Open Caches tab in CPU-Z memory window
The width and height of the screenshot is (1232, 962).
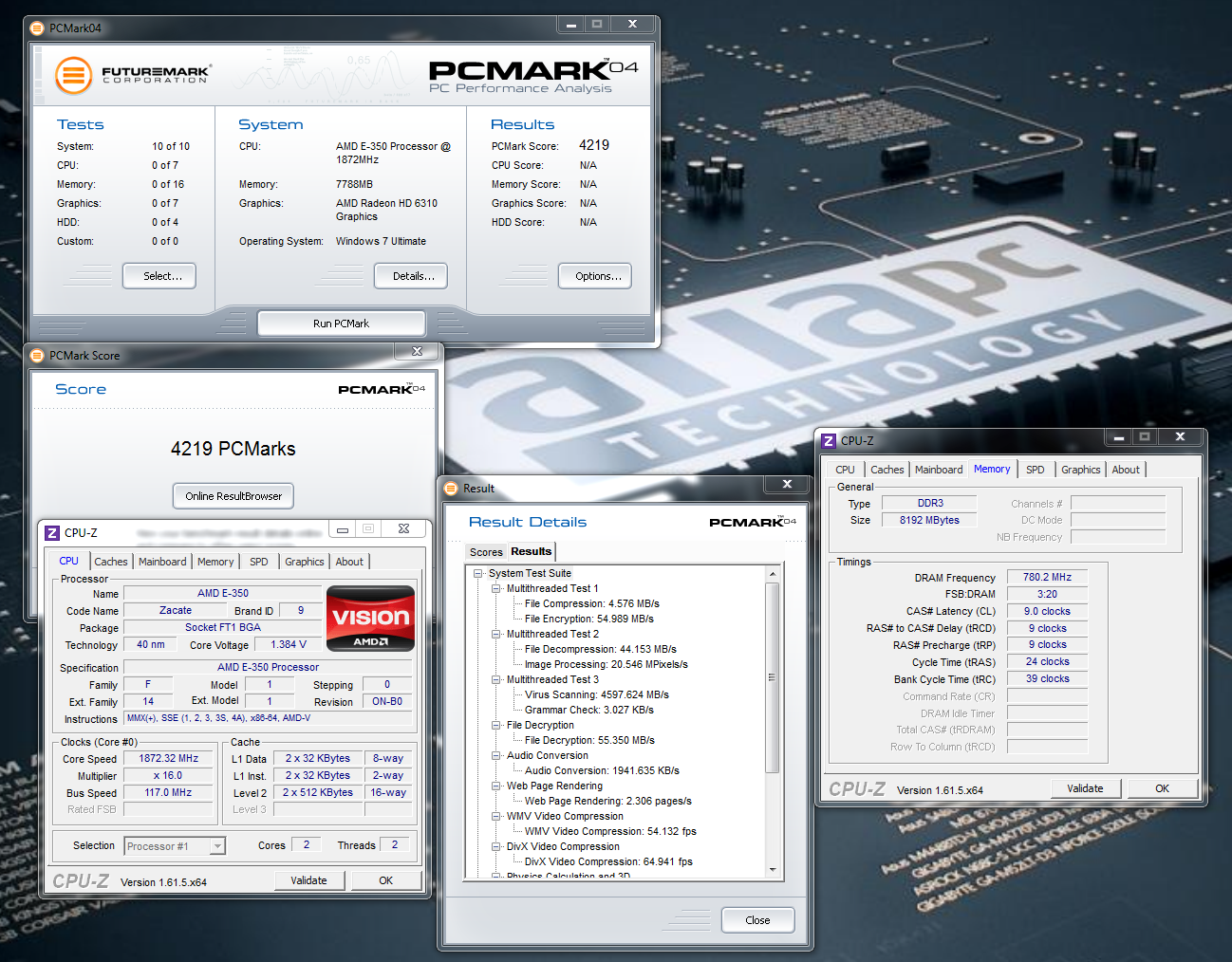coord(887,470)
